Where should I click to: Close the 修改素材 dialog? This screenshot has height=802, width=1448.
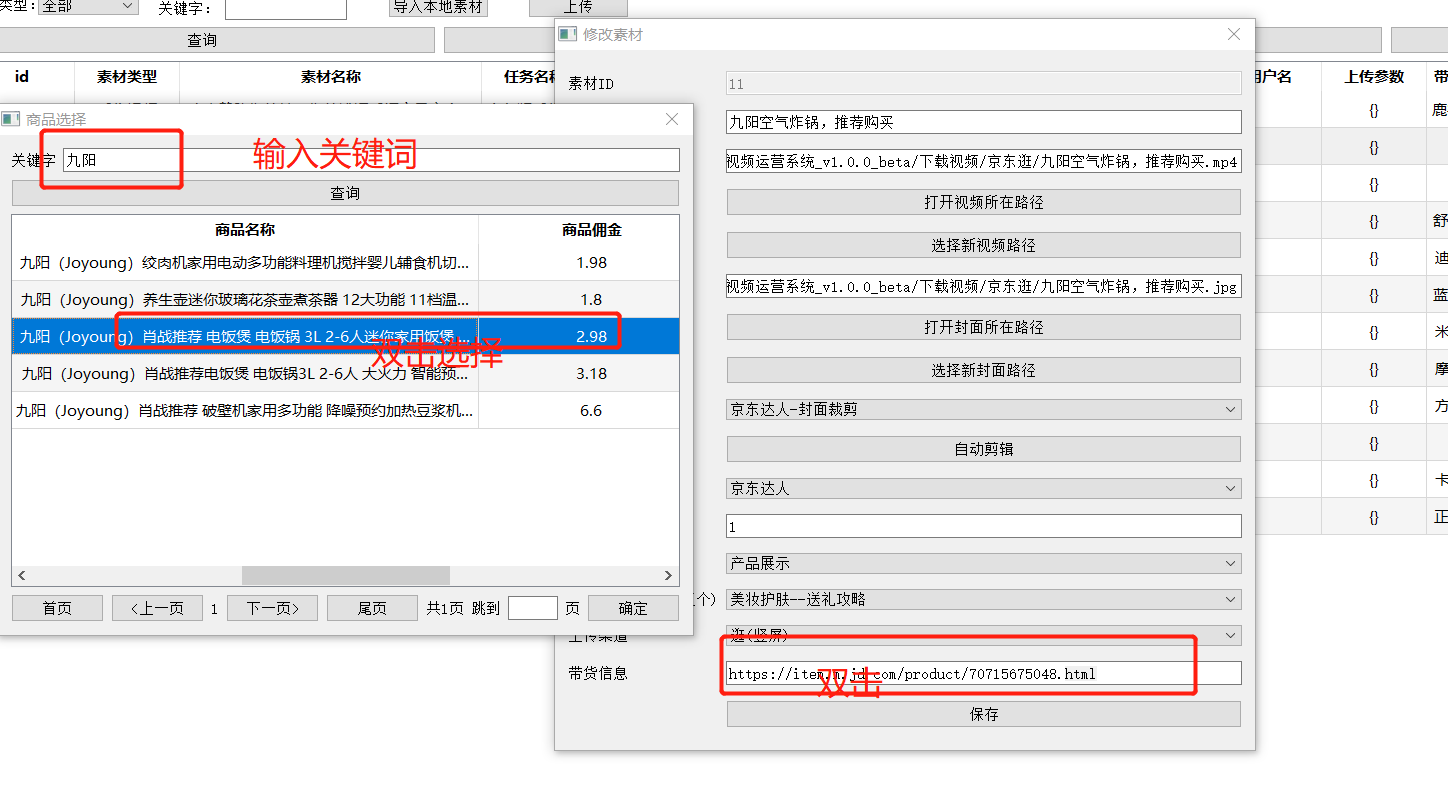[1234, 34]
